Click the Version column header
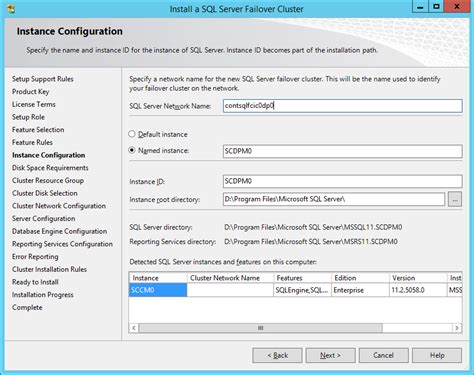 418,278
